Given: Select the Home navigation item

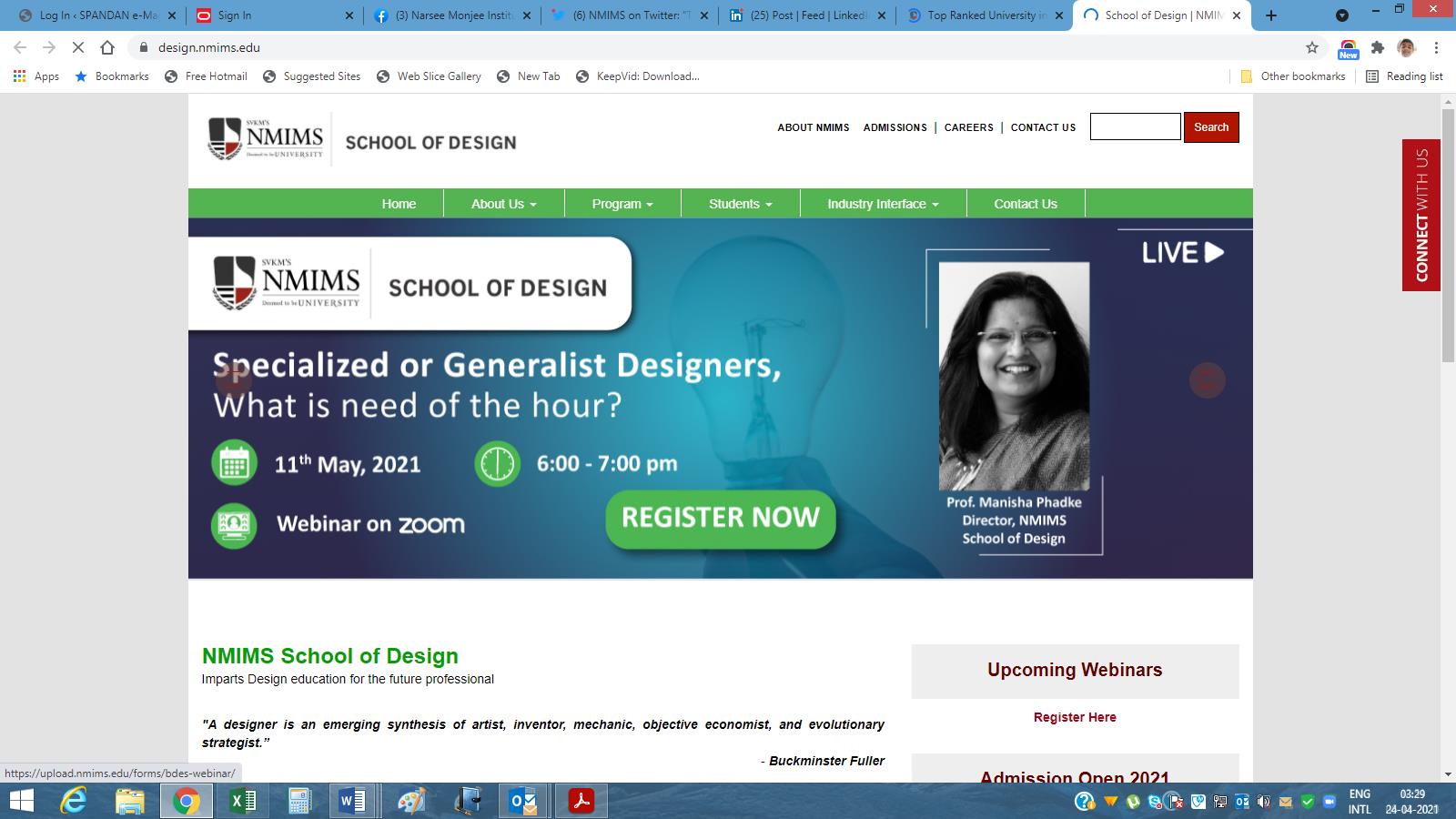Looking at the screenshot, I should pyautogui.click(x=399, y=204).
